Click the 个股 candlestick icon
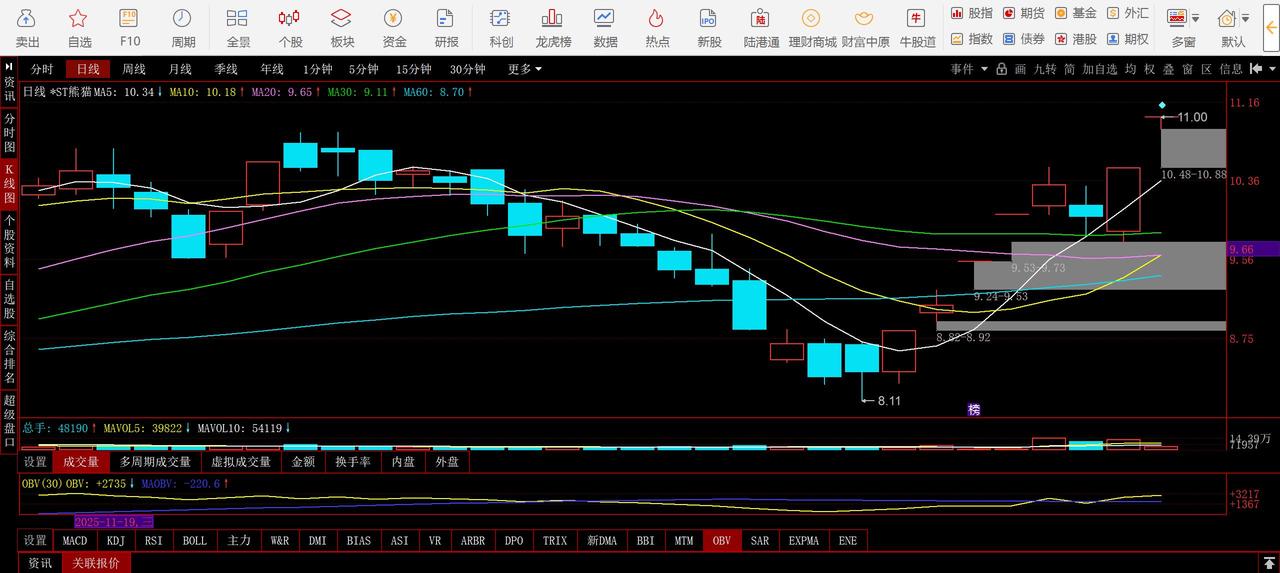The width and height of the screenshot is (1280, 573). click(x=290, y=27)
